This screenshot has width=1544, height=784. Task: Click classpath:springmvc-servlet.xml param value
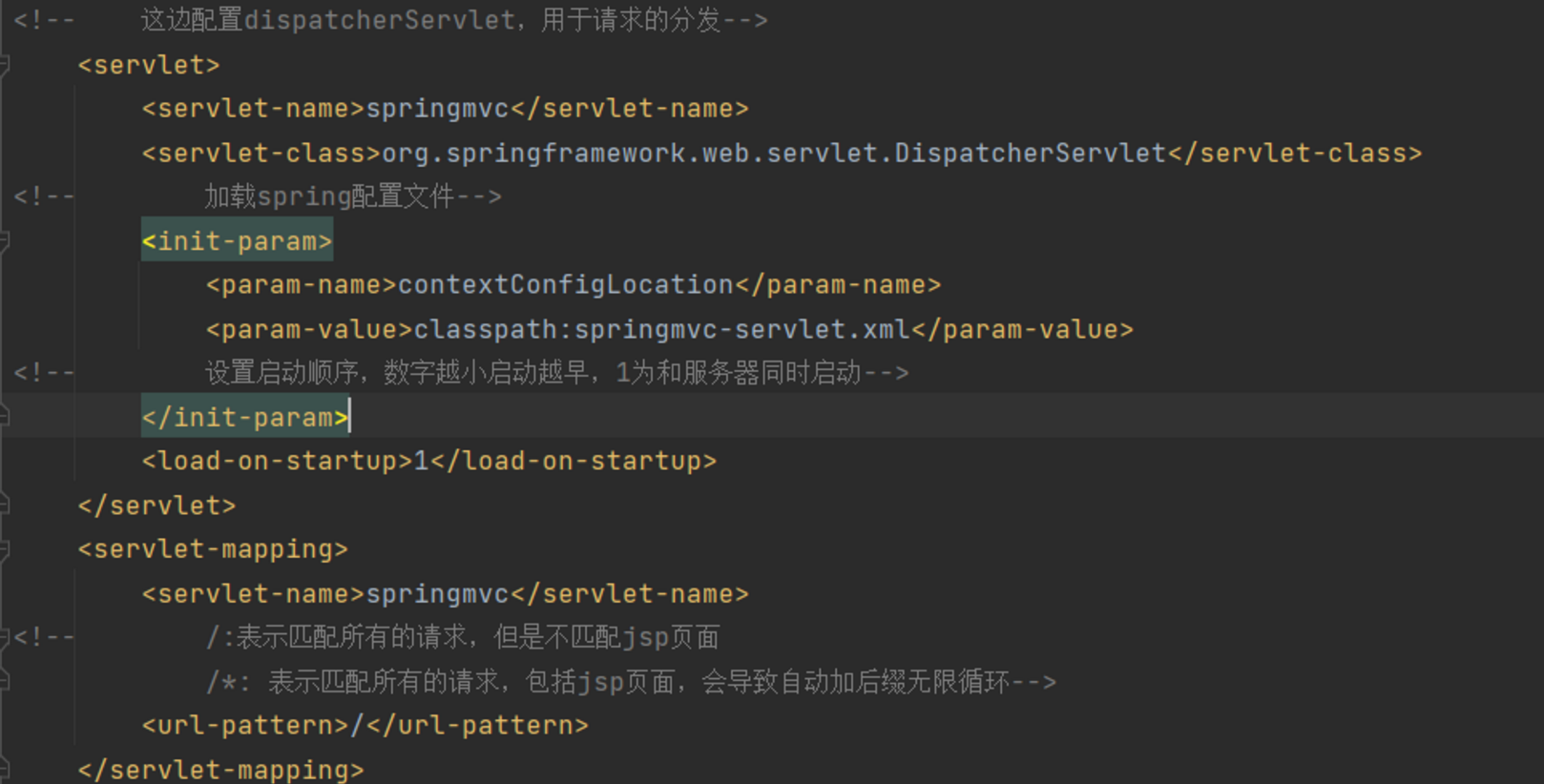pyautogui.click(x=660, y=330)
